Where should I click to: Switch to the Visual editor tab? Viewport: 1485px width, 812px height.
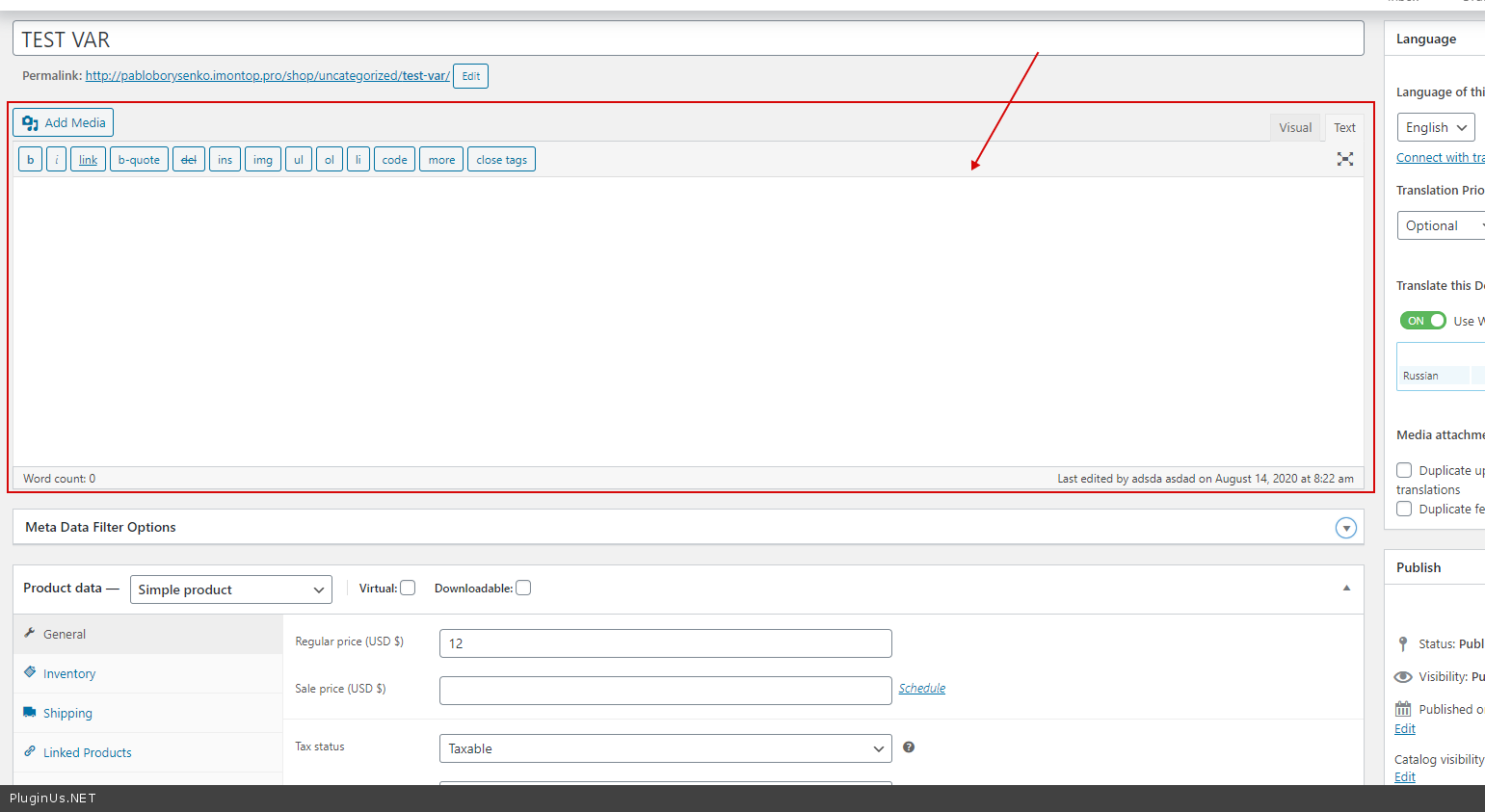tap(1295, 127)
